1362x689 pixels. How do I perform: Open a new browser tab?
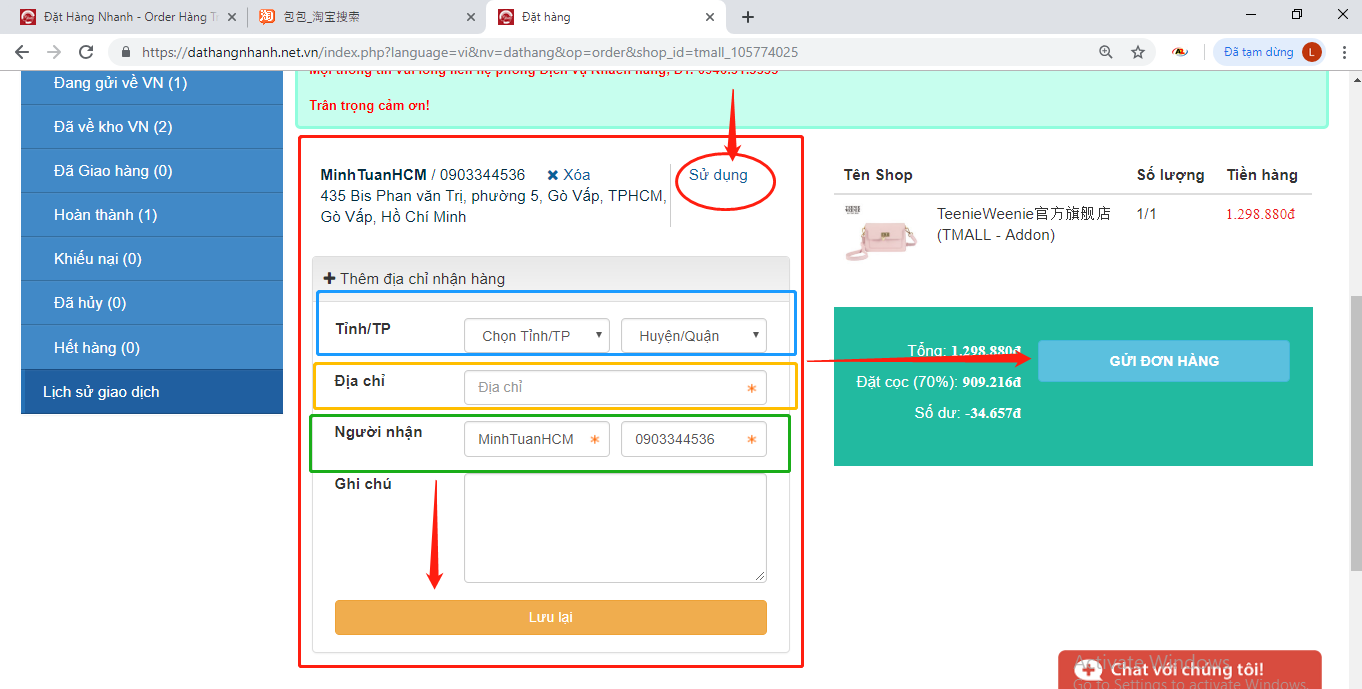(x=748, y=17)
